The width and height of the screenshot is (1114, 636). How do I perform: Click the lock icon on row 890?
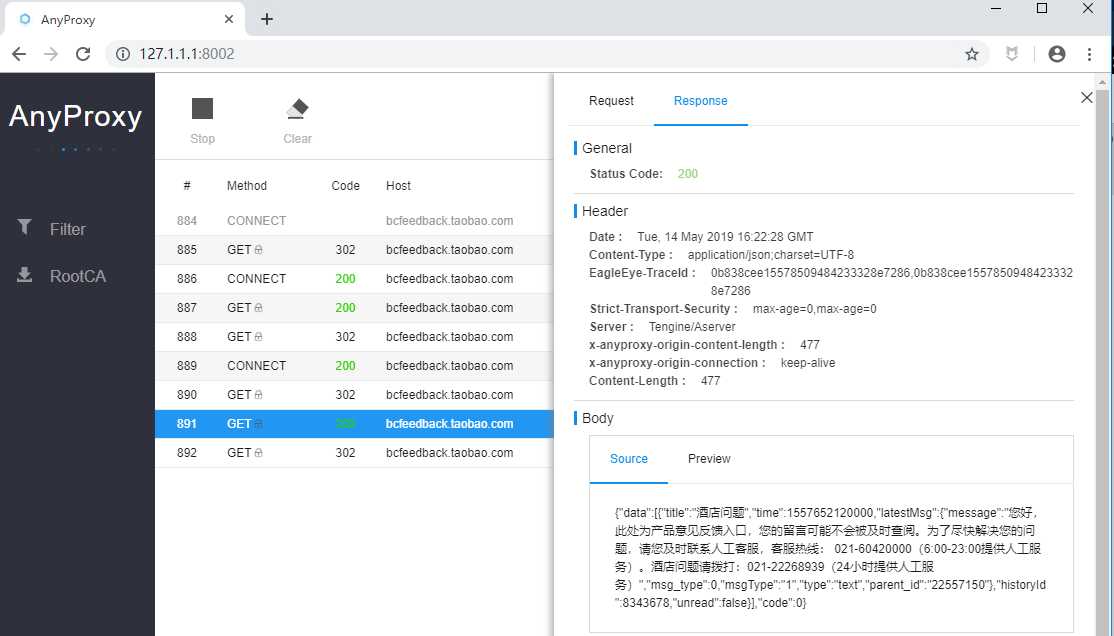pos(258,394)
